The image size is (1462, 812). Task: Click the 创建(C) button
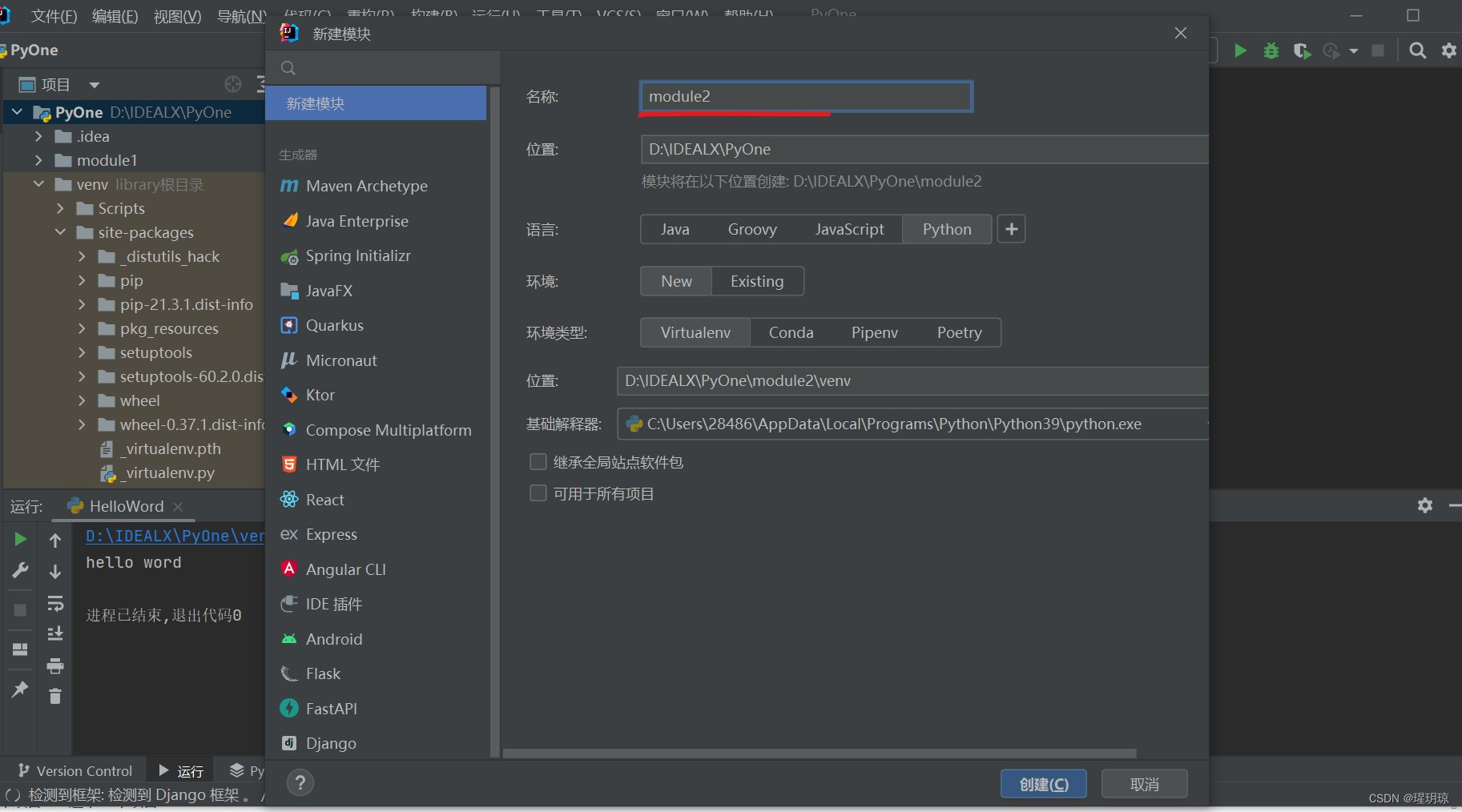1044,784
